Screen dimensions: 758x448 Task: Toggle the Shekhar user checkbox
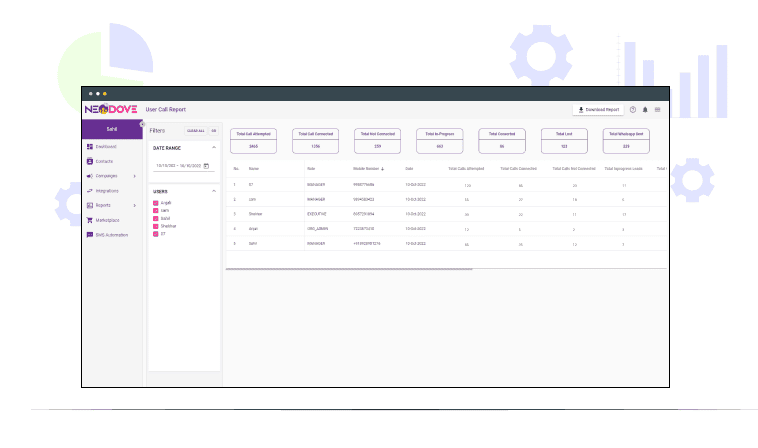tap(155, 225)
